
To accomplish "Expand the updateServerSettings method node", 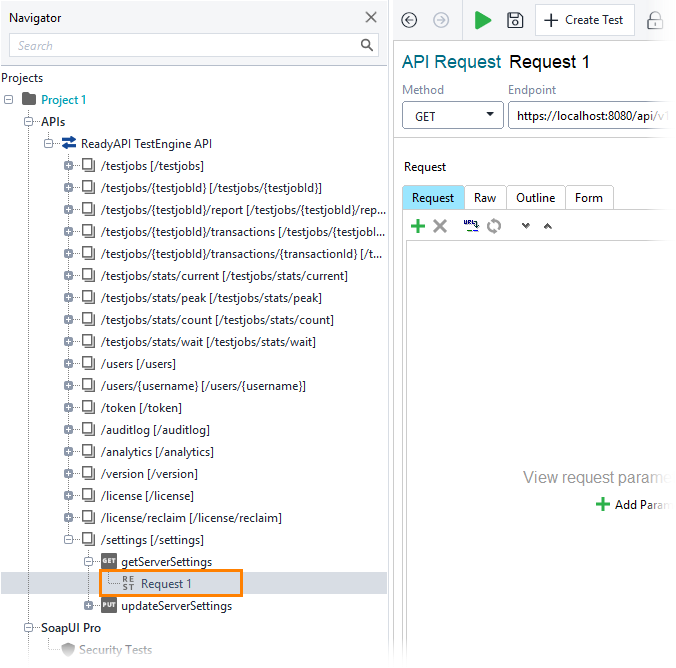I will [88, 605].
